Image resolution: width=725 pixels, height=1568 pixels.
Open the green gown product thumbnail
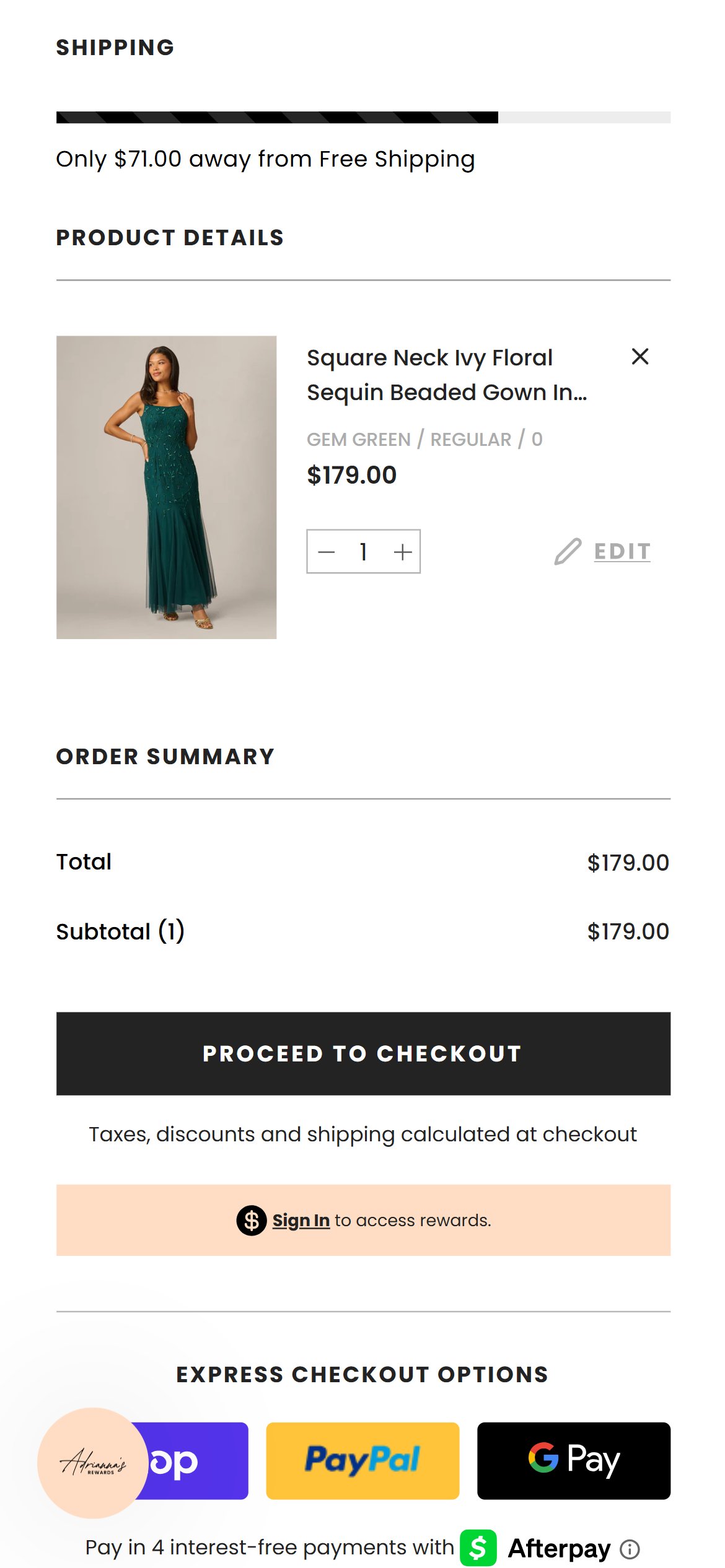[x=166, y=487]
